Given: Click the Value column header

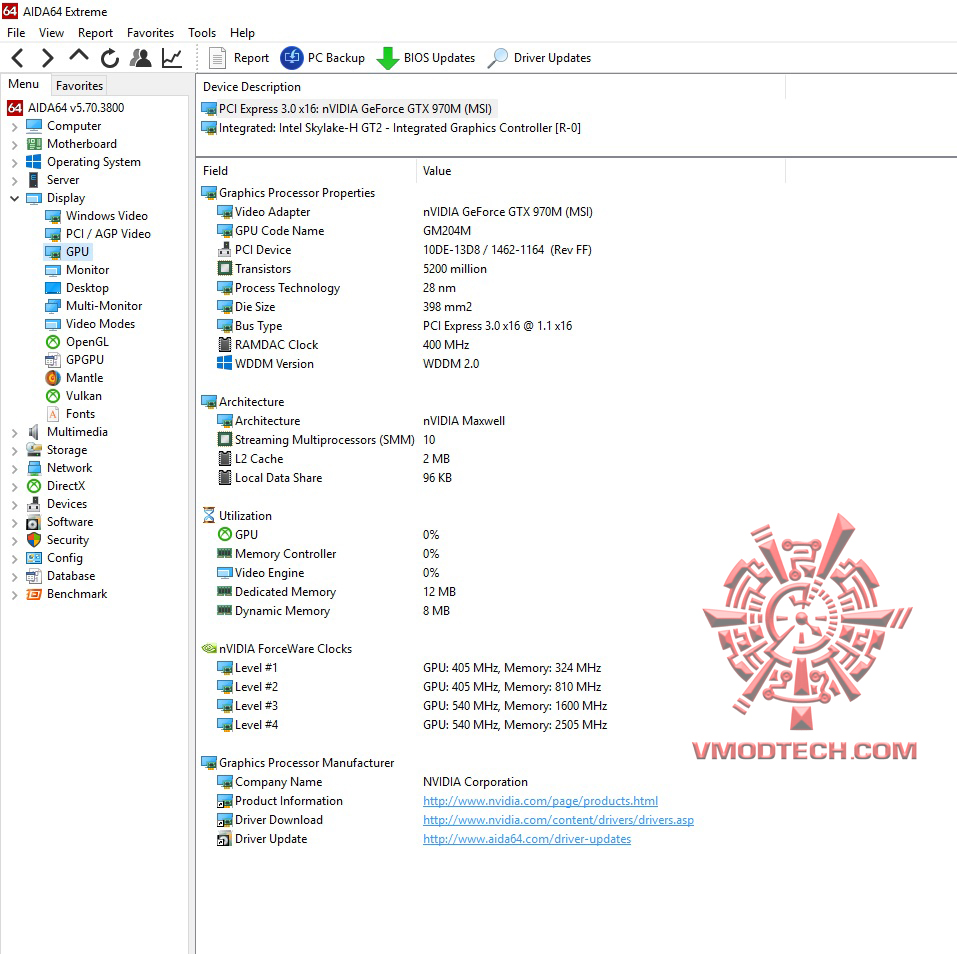Looking at the screenshot, I should click(601, 171).
